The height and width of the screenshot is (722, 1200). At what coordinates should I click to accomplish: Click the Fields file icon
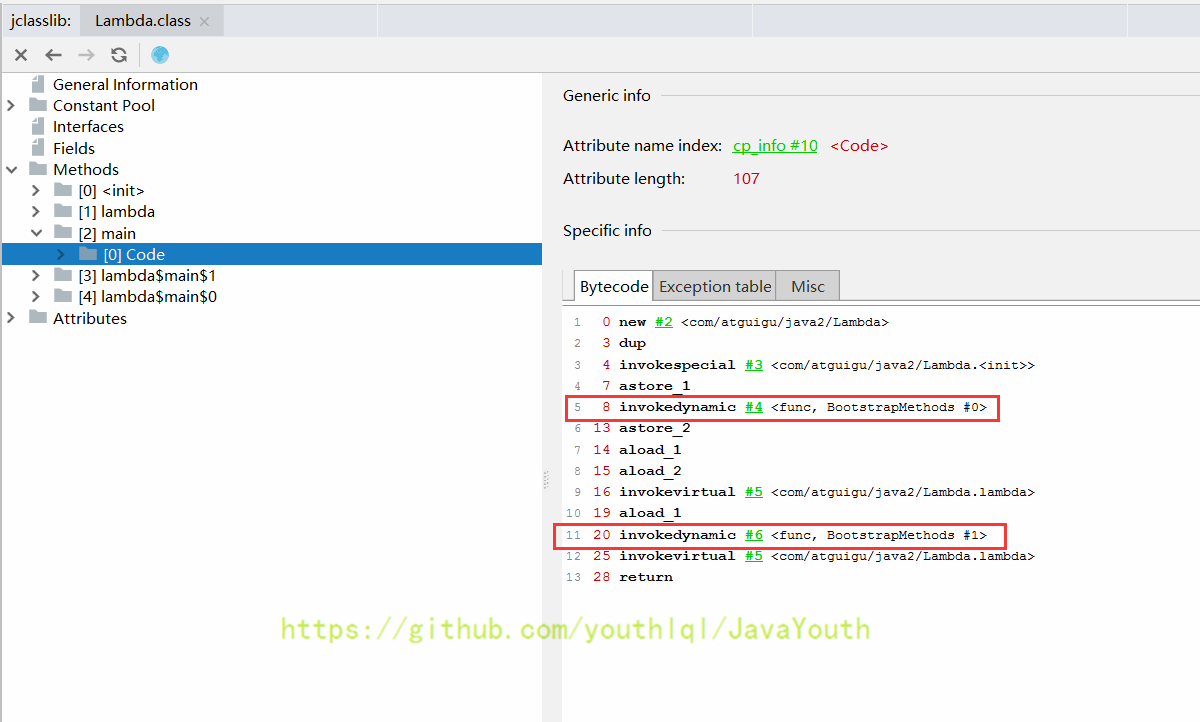[x=38, y=148]
